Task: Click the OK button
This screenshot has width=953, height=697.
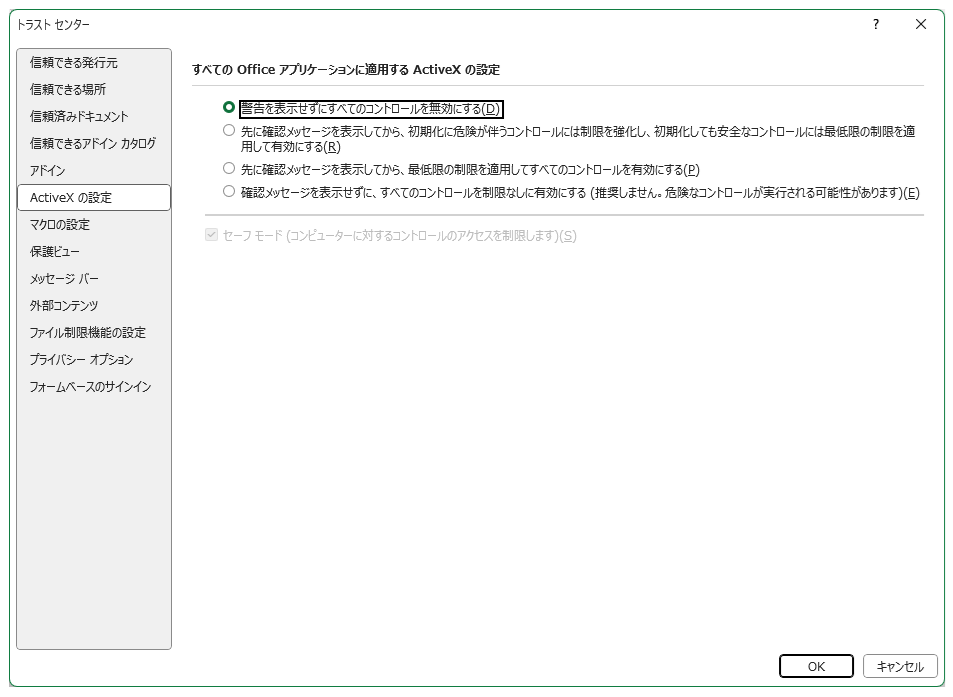Action: (x=816, y=666)
